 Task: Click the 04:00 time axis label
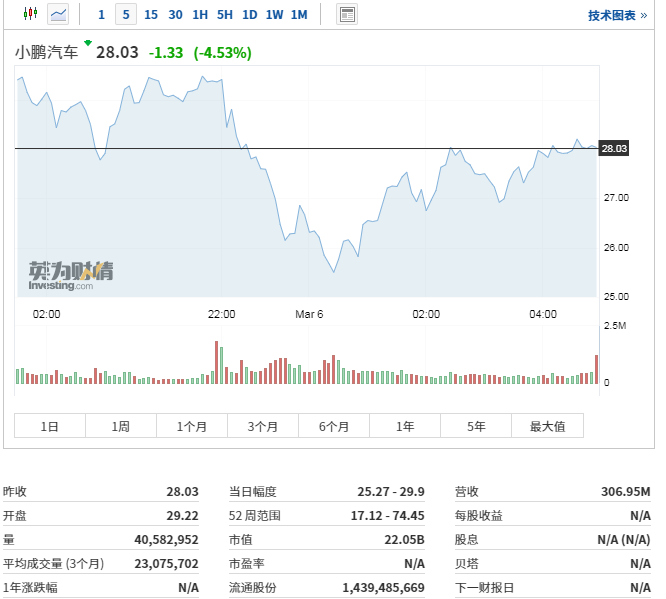(543, 314)
